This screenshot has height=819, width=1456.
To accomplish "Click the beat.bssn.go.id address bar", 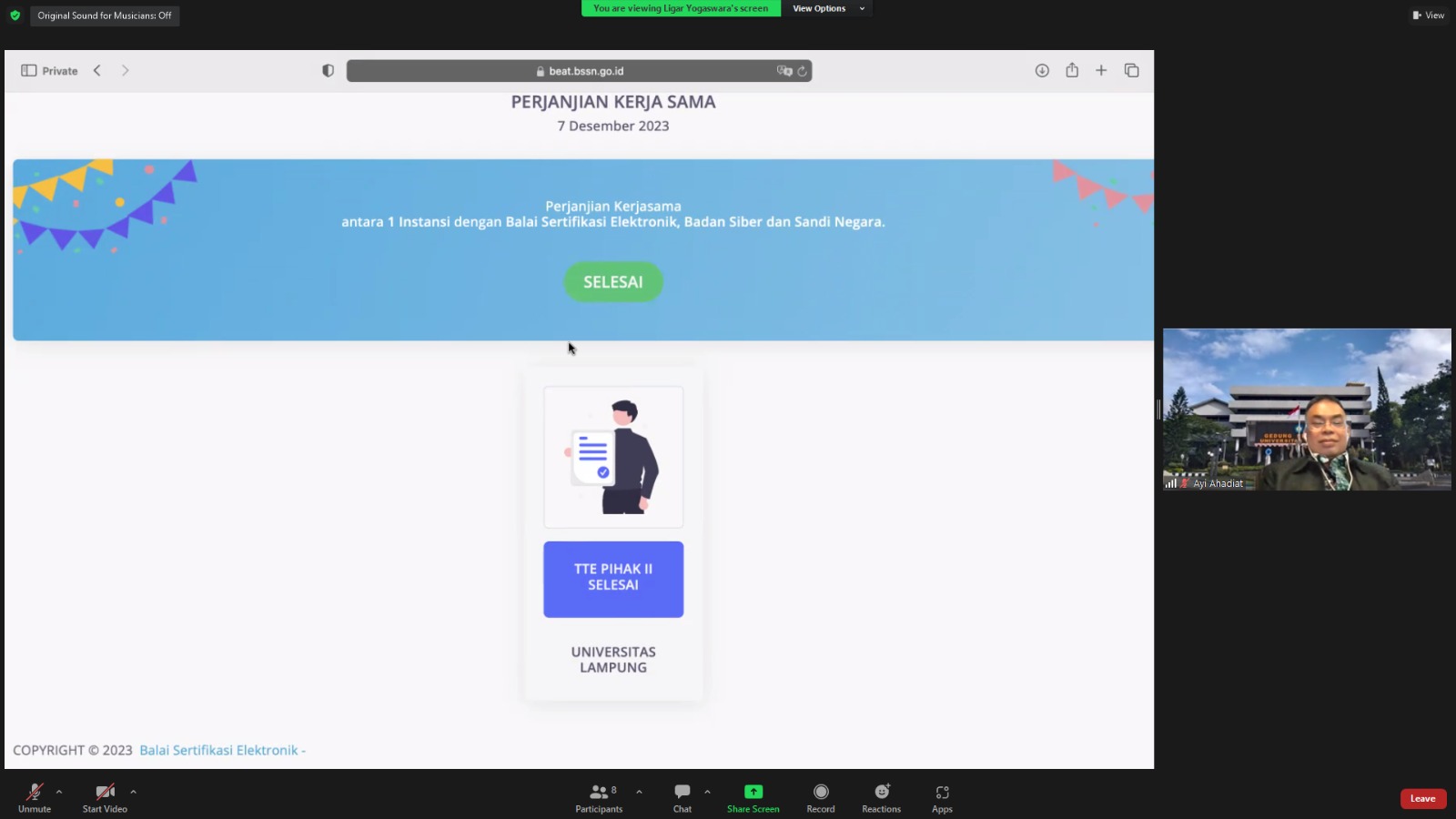I will (579, 71).
